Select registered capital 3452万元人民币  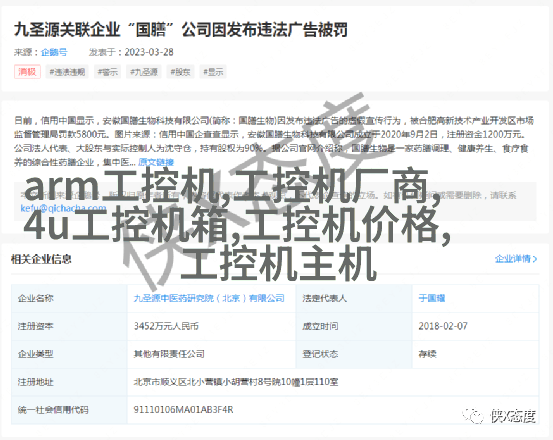coord(166,326)
